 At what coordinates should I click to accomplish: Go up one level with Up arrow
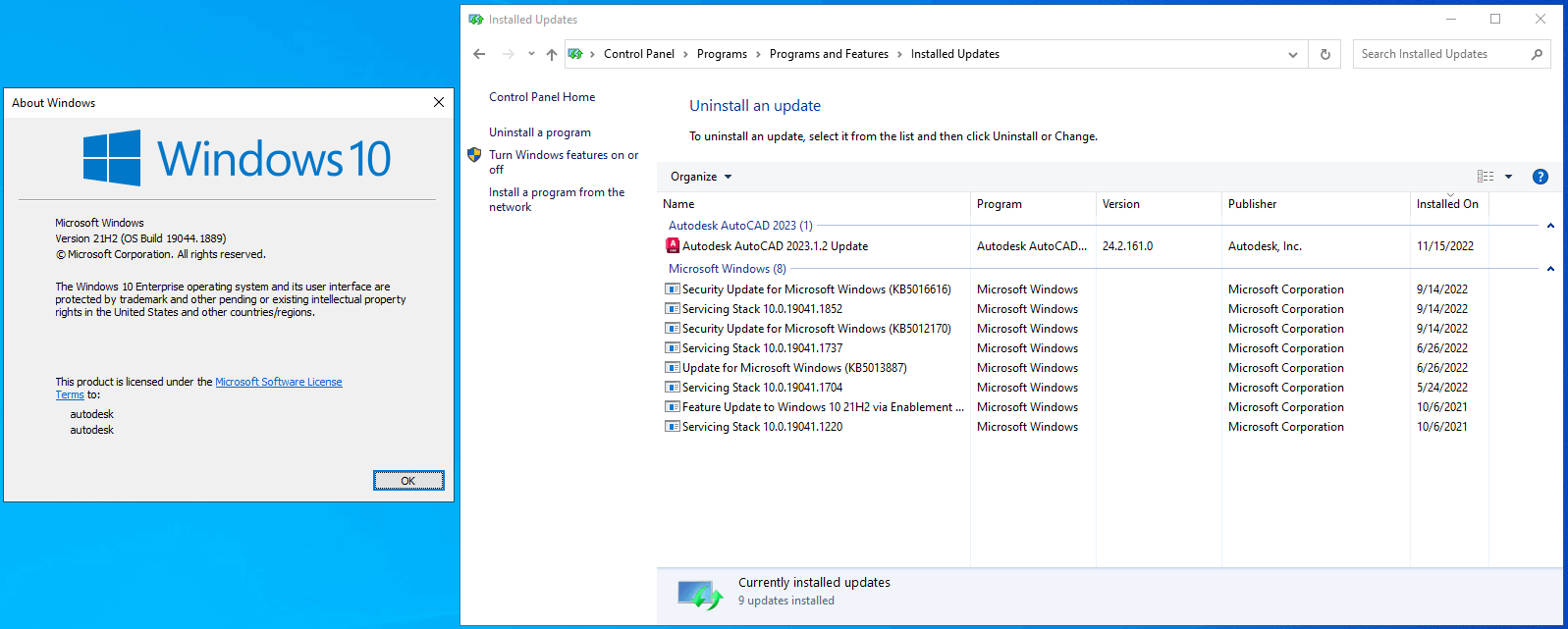[x=552, y=54]
